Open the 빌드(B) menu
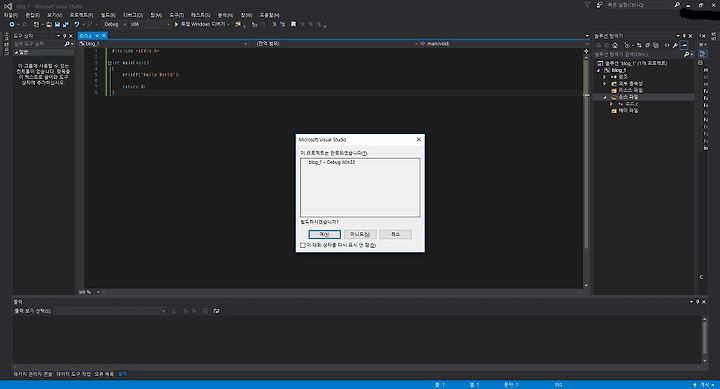The width and height of the screenshot is (720, 389). (x=108, y=15)
